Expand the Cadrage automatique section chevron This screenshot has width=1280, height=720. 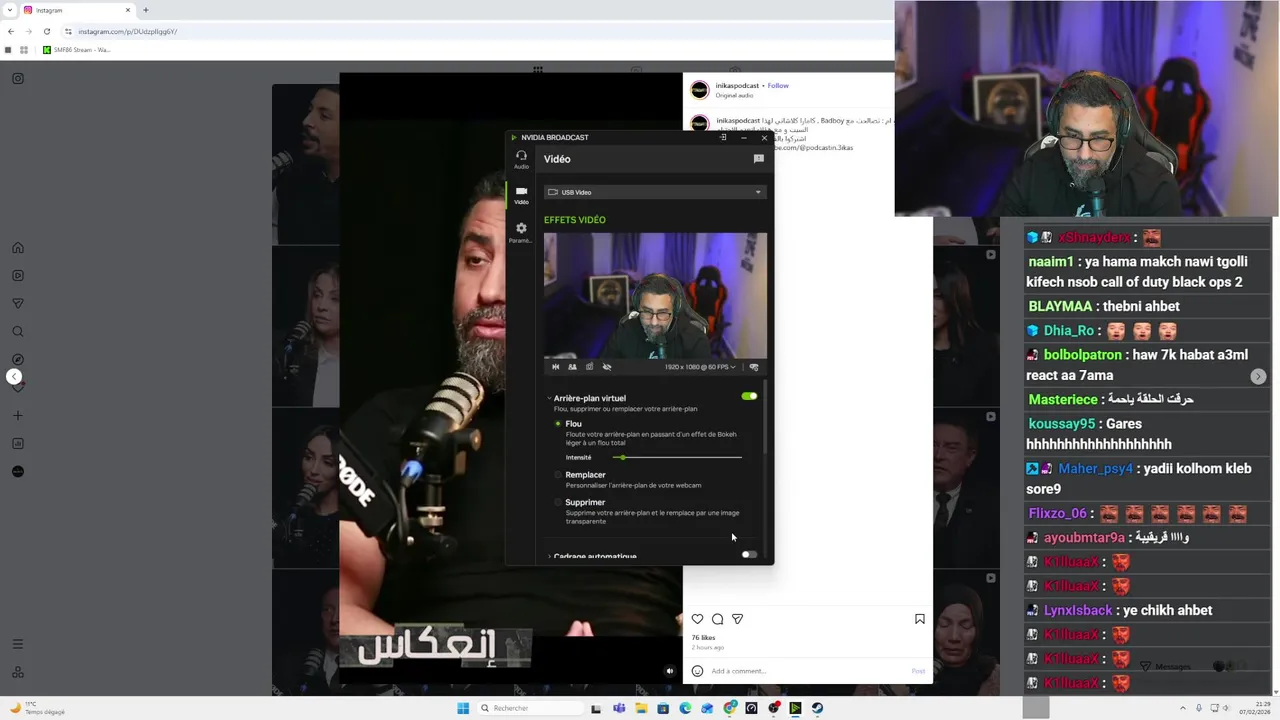(x=549, y=556)
